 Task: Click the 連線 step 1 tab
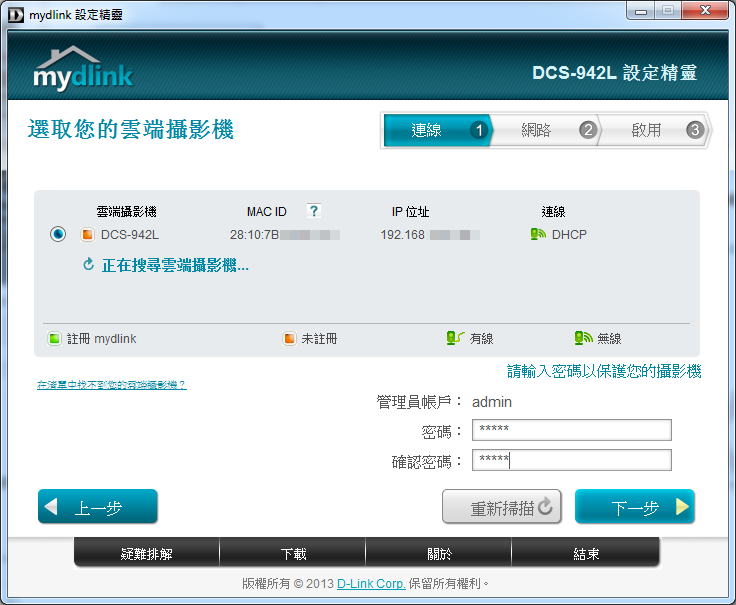point(436,130)
